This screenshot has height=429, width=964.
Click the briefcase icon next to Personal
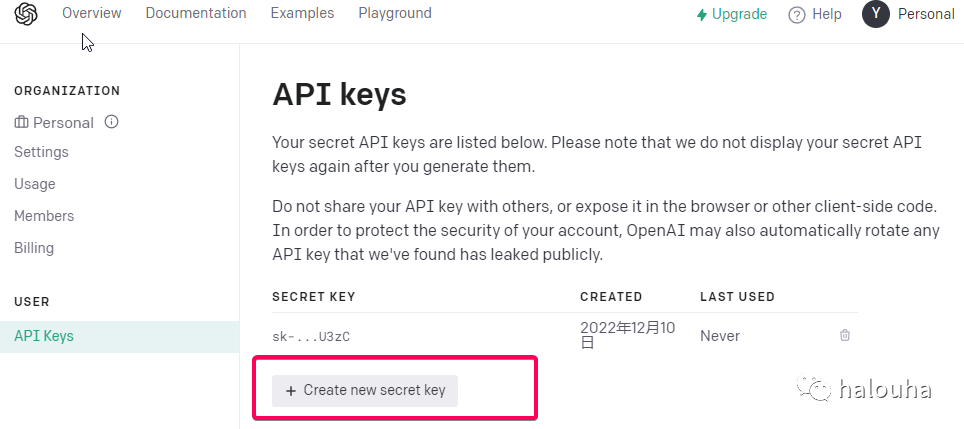tap(21, 122)
